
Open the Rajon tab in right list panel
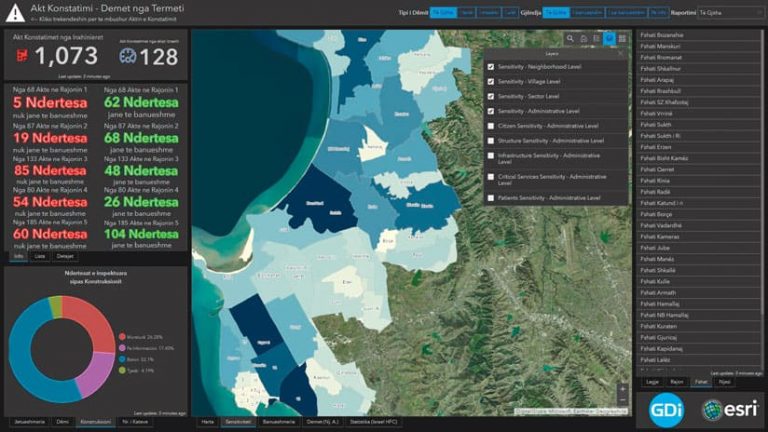pyautogui.click(x=677, y=382)
